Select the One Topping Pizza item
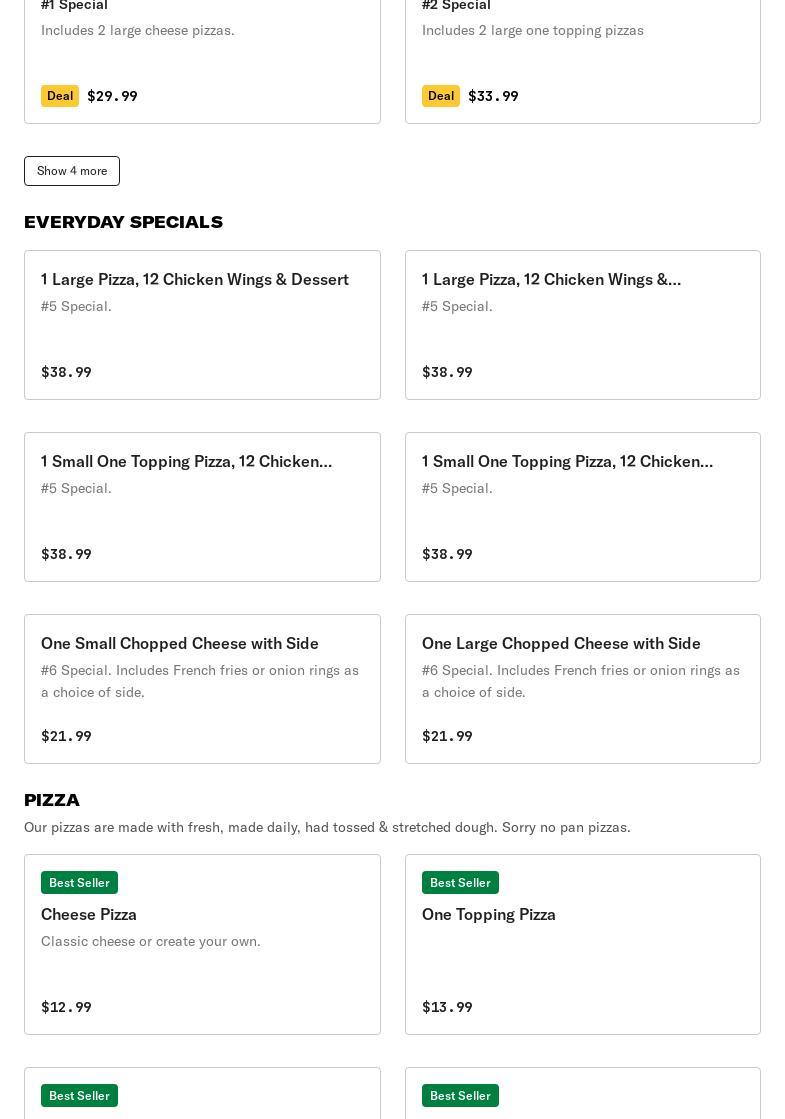The height and width of the screenshot is (1119, 785). tap(582, 944)
